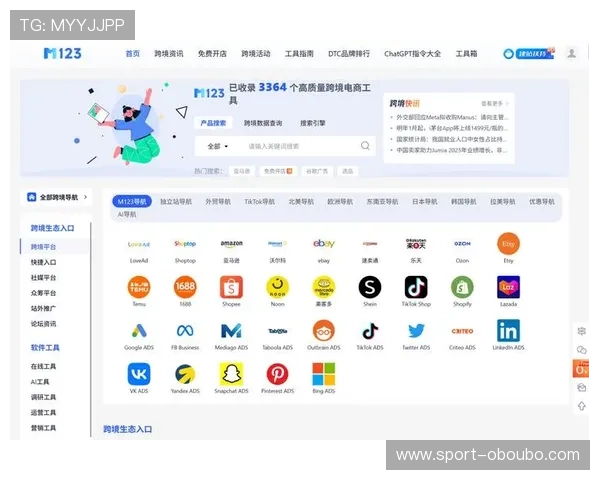This screenshot has height=480, width=600.
Task: Open the LoveAd icon
Action: click(x=139, y=244)
